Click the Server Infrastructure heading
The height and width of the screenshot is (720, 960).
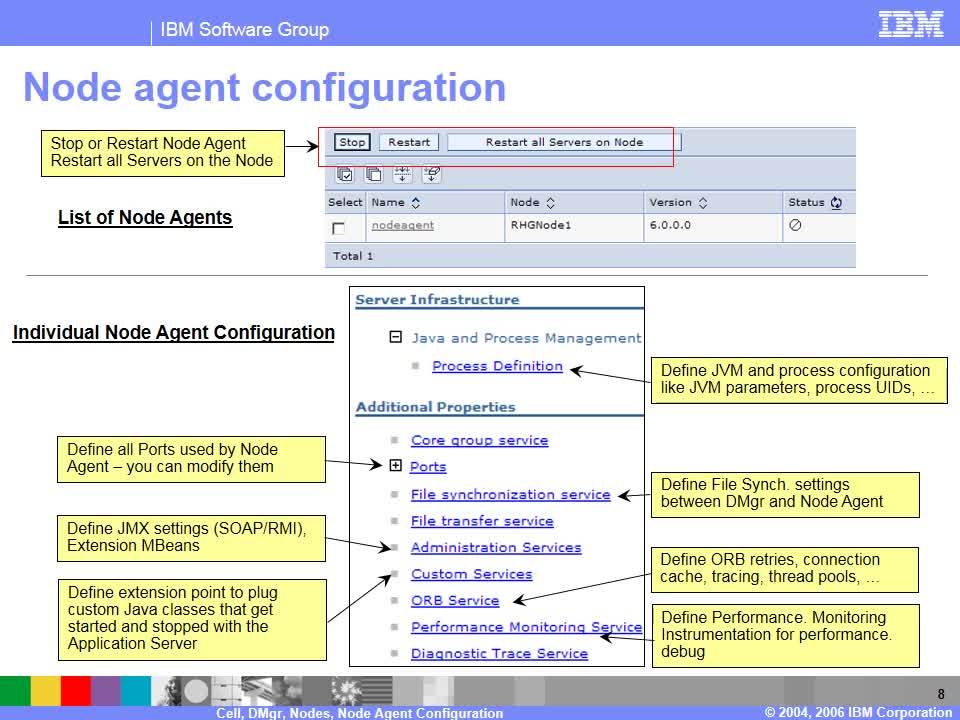(437, 299)
